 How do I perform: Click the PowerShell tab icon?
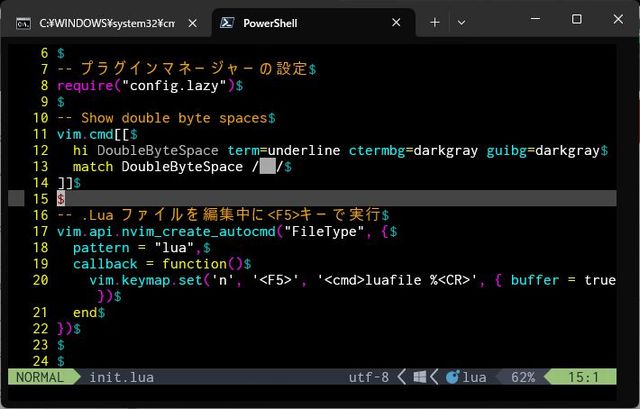227,22
